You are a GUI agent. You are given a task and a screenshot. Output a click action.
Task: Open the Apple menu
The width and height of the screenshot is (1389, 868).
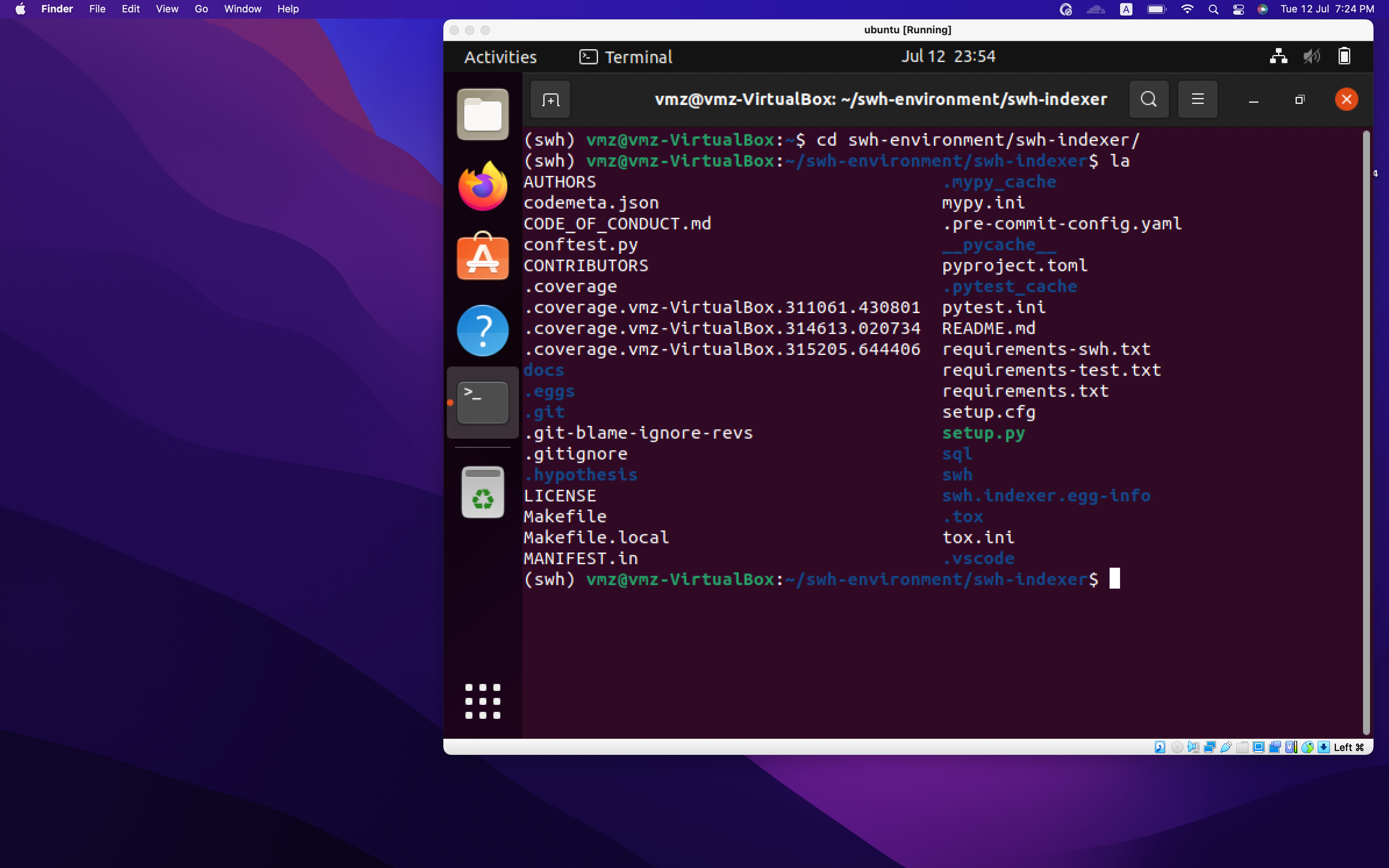[x=20, y=9]
